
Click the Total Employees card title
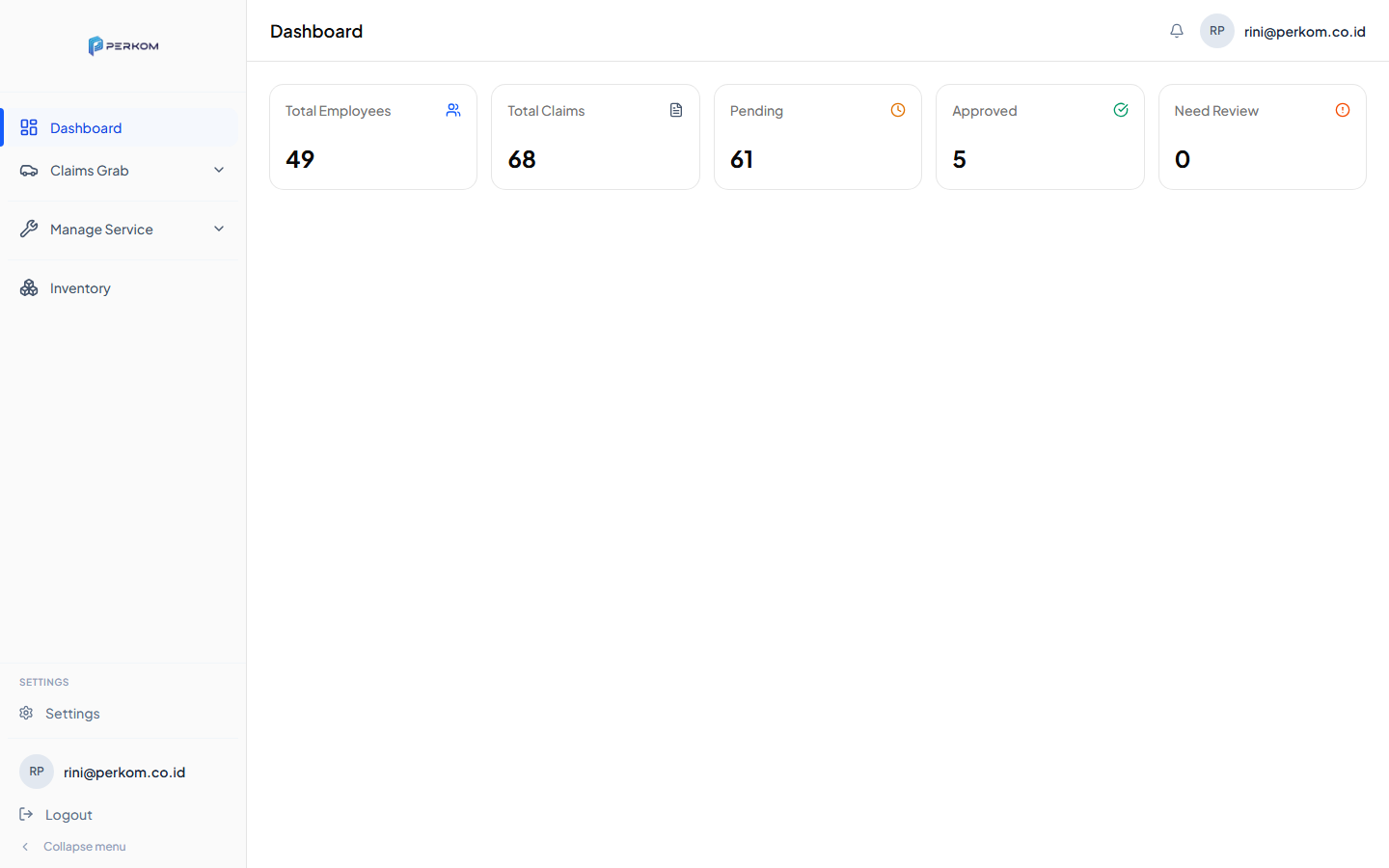(x=338, y=111)
